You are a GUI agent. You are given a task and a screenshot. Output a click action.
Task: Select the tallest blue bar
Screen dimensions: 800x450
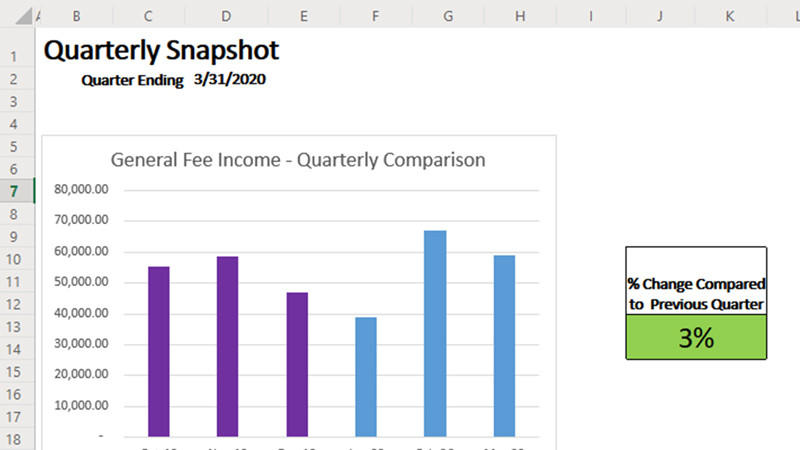(x=435, y=334)
